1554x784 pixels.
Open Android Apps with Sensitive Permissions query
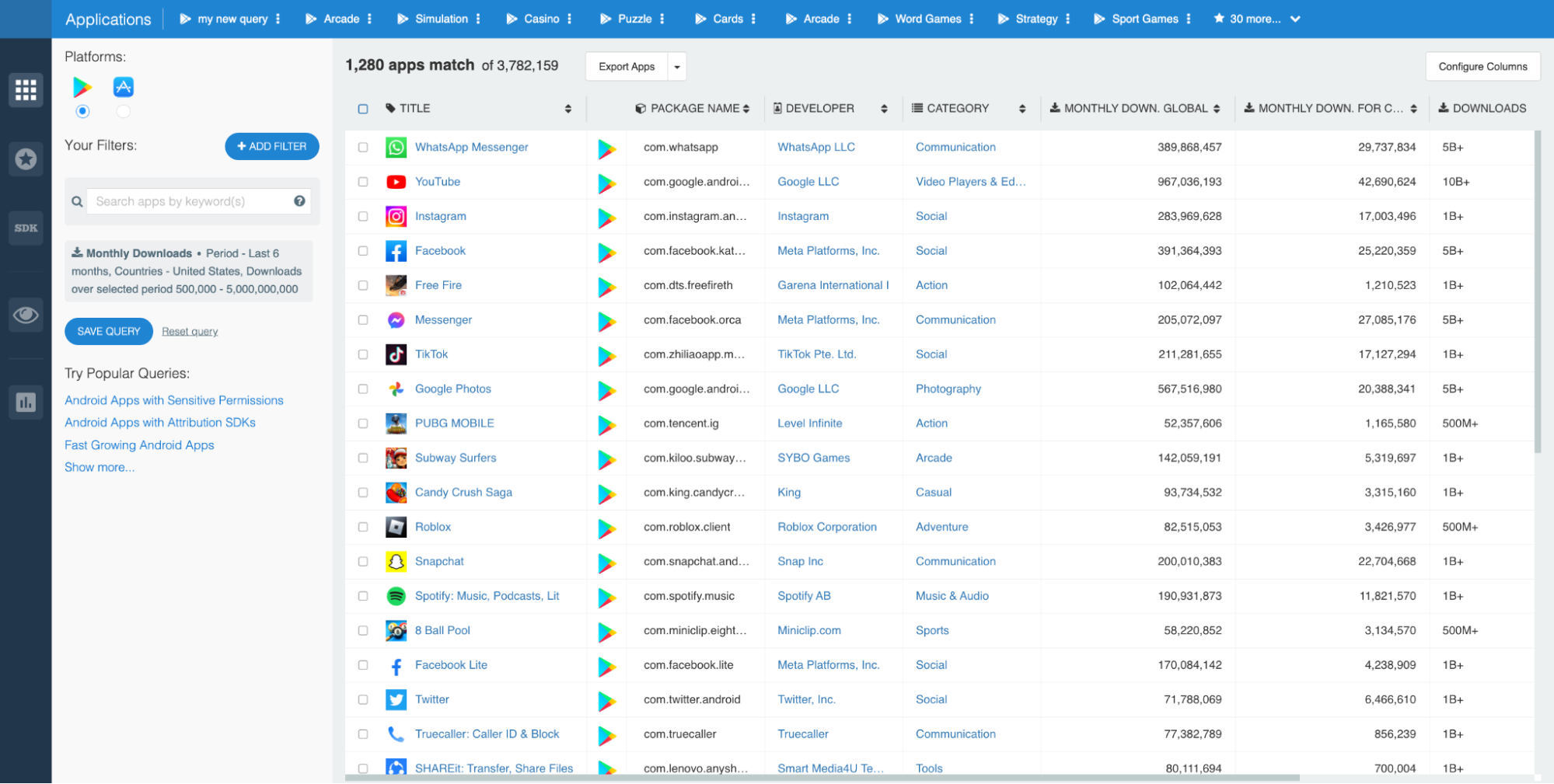click(174, 401)
